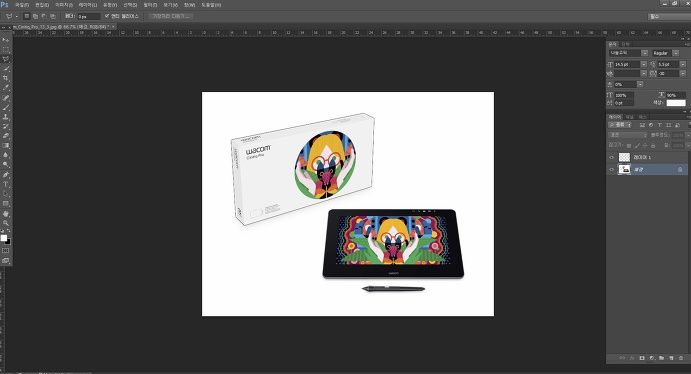Select the Layer 1 thumbnail
The height and width of the screenshot is (374, 691).
pyautogui.click(x=624, y=157)
